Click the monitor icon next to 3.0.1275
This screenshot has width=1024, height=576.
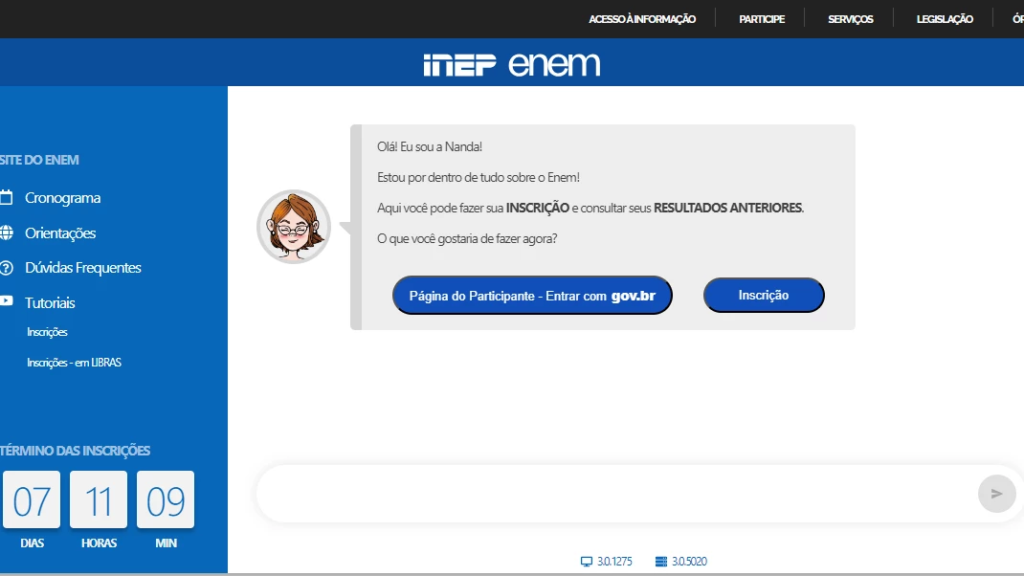coord(586,562)
